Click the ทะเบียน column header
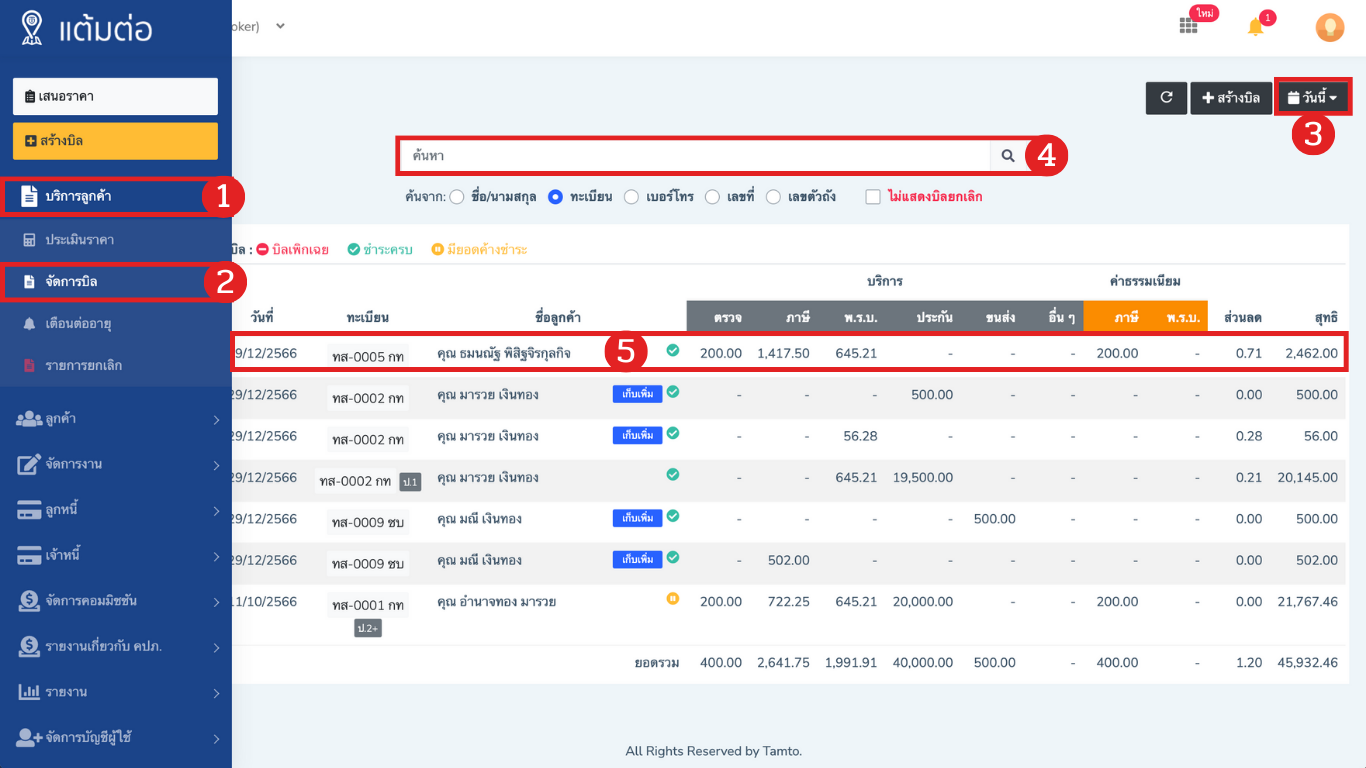The image size is (1366, 768). [x=368, y=317]
